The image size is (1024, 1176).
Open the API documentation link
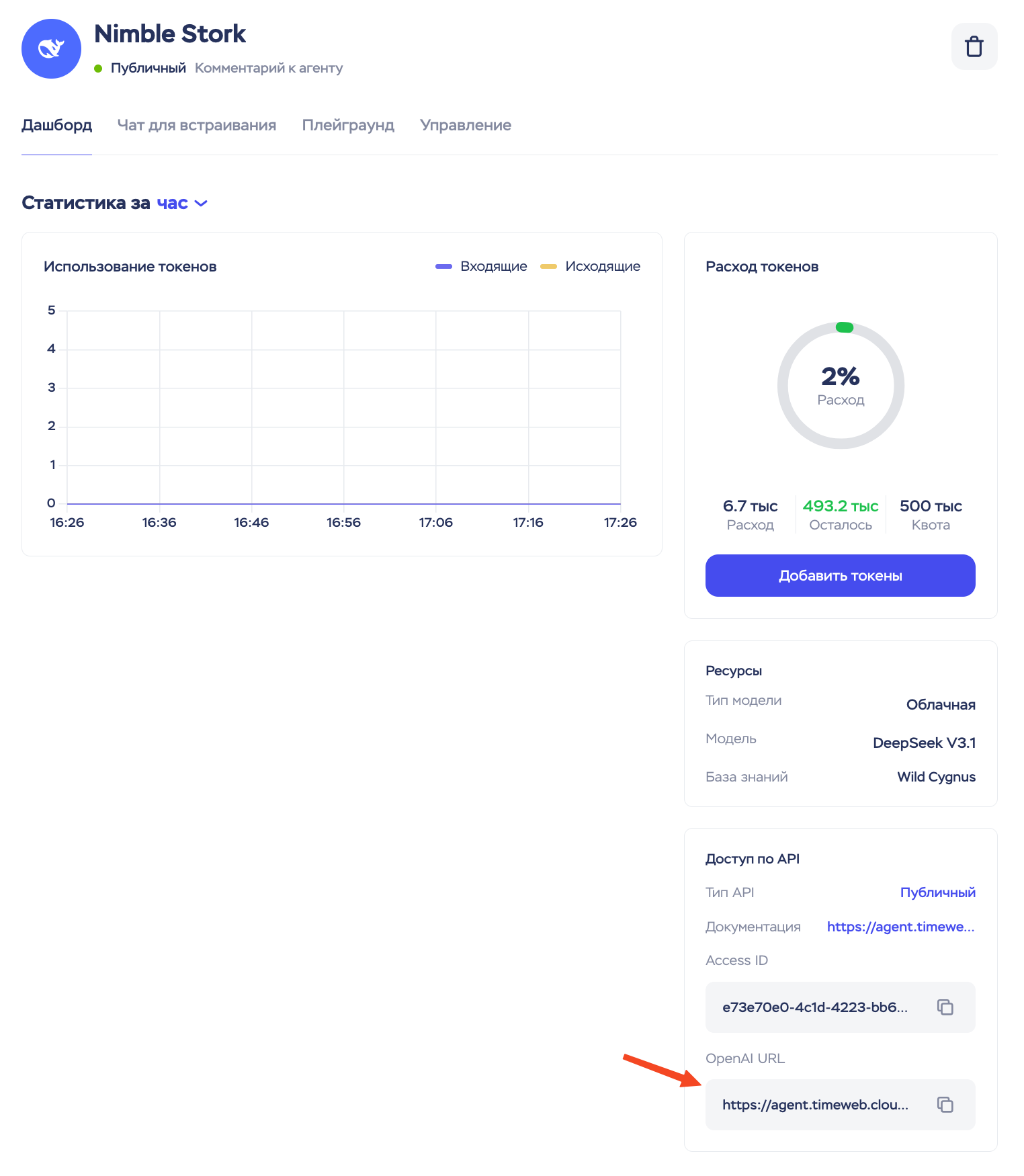(x=900, y=927)
